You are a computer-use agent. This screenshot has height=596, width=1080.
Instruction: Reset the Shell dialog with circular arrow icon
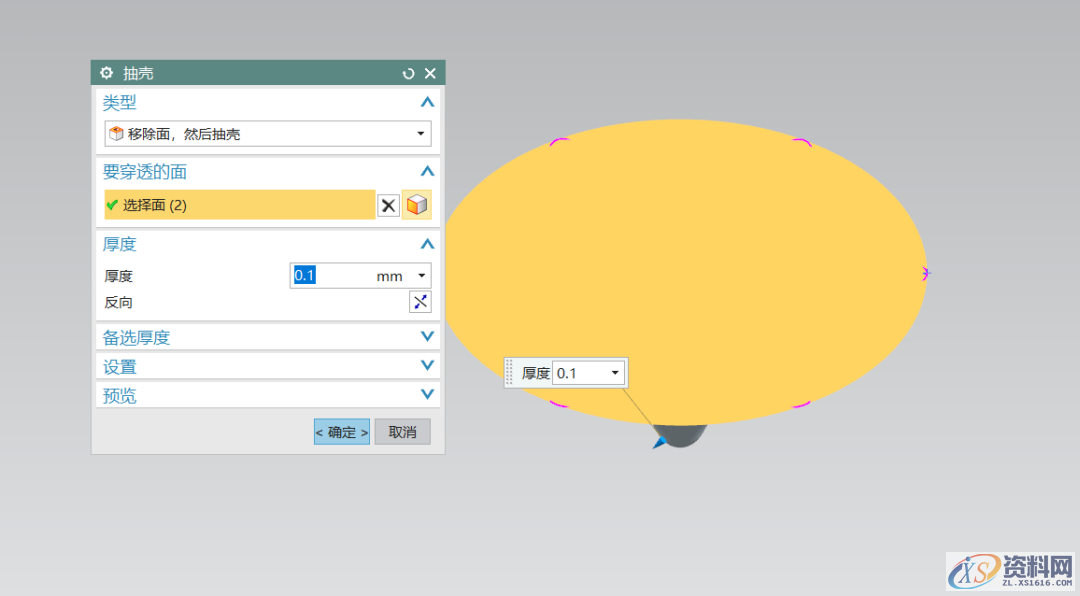[x=408, y=73]
